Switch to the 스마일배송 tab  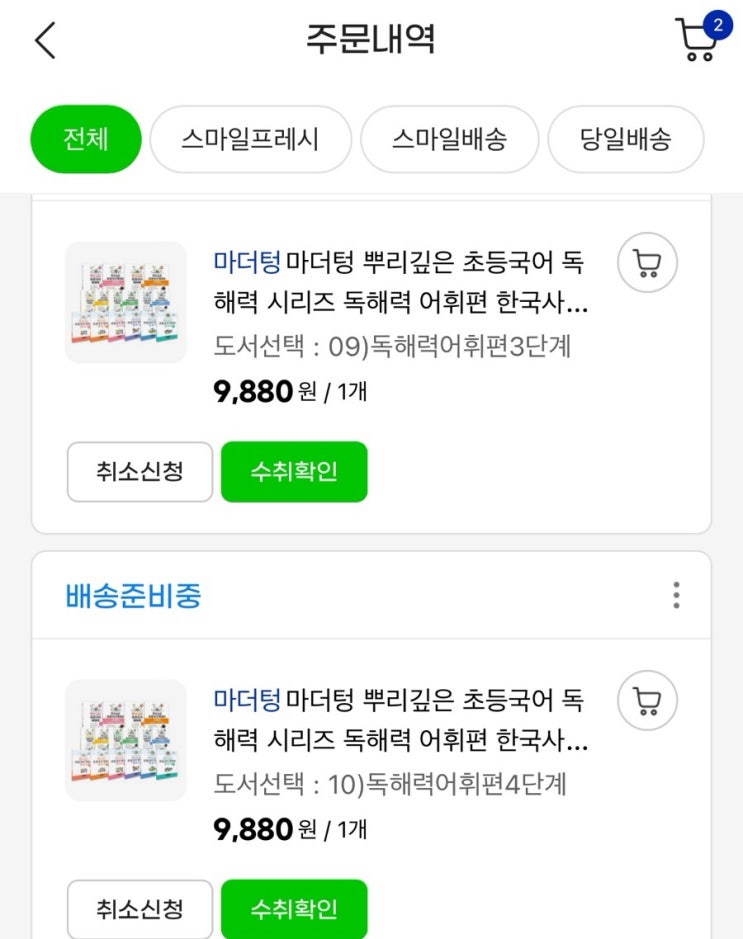pos(449,139)
